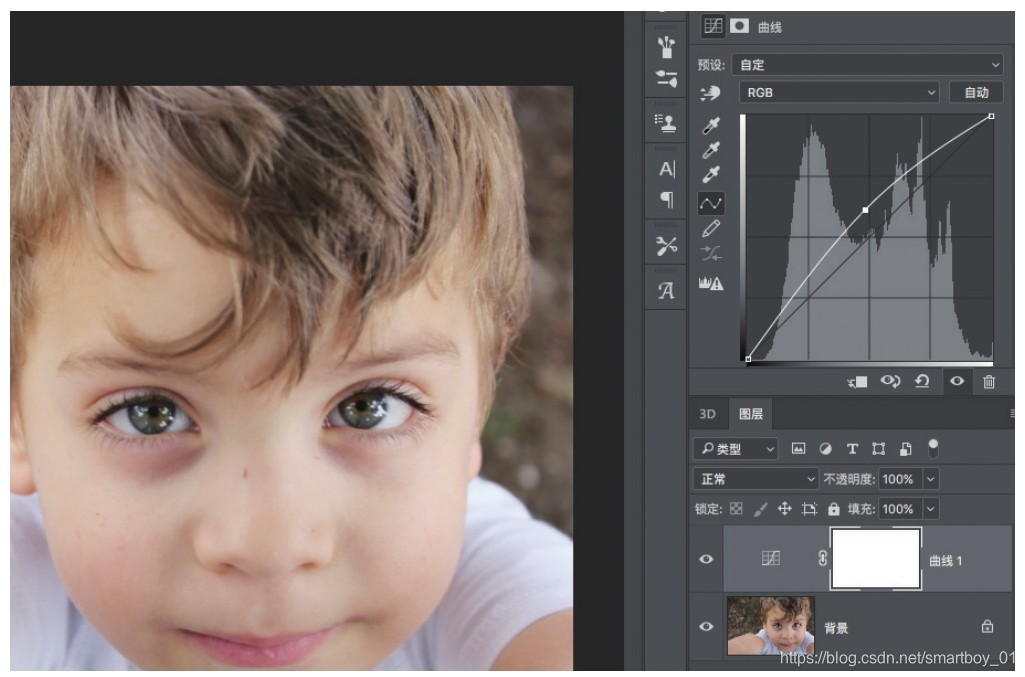Click the lock icon on 背景 layer
Screen dimensions: 1025x677
(x=987, y=627)
